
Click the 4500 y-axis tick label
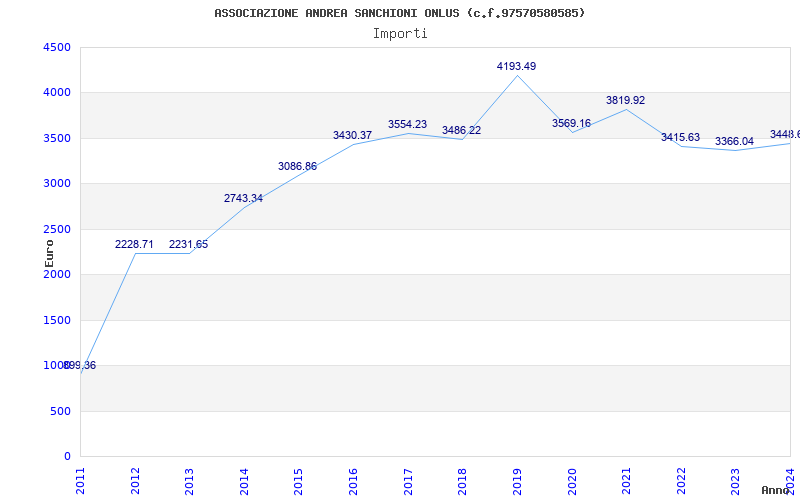point(57,47)
